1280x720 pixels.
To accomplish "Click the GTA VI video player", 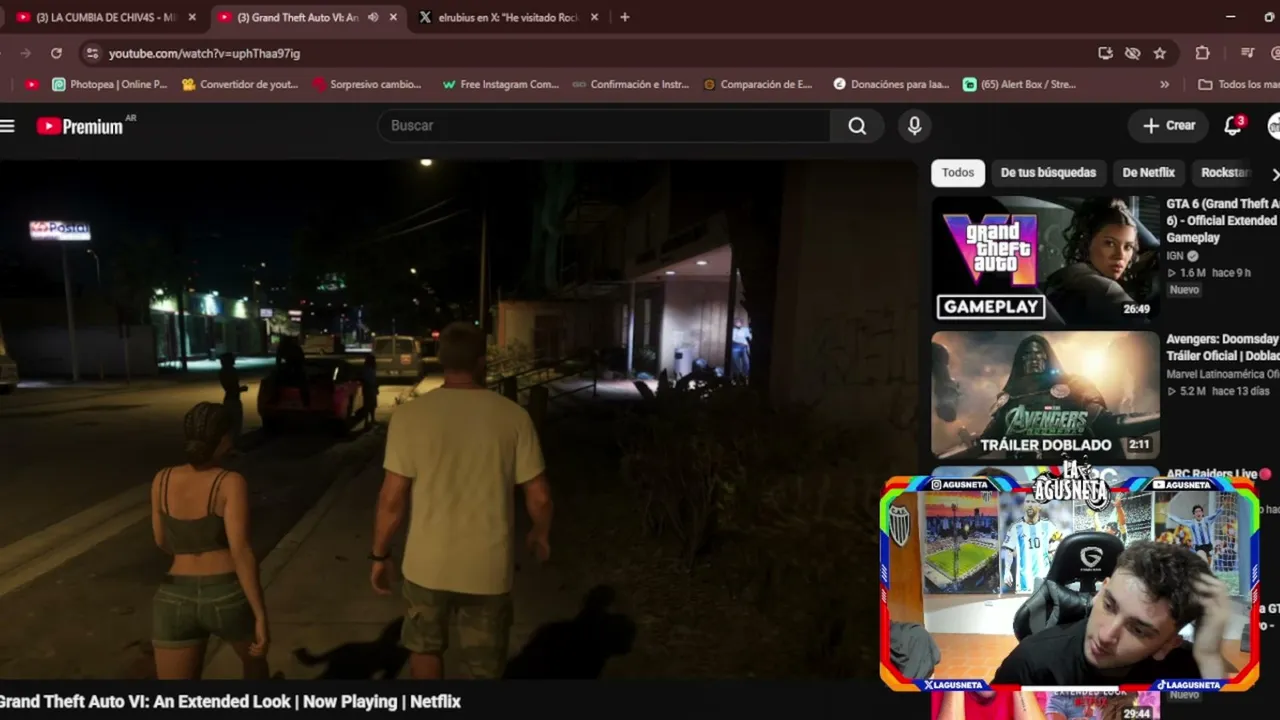I will pyautogui.click(x=457, y=420).
